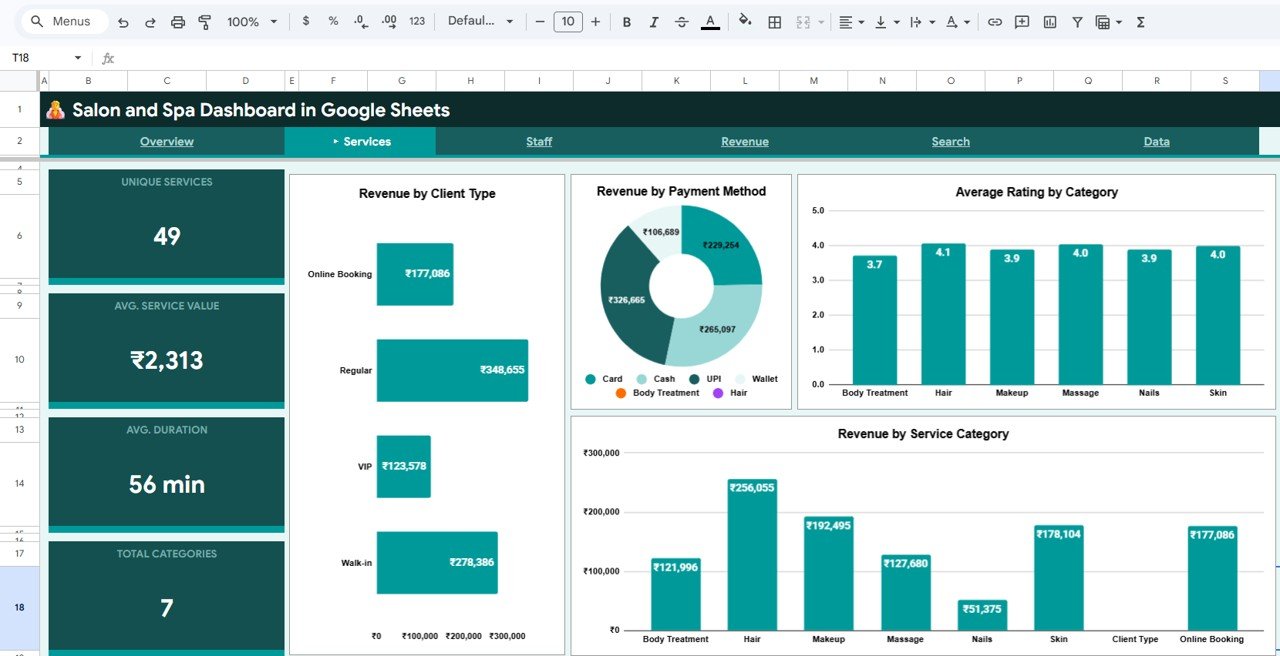The height and width of the screenshot is (656, 1280).
Task: Switch to the Revenue tab
Action: 745,141
